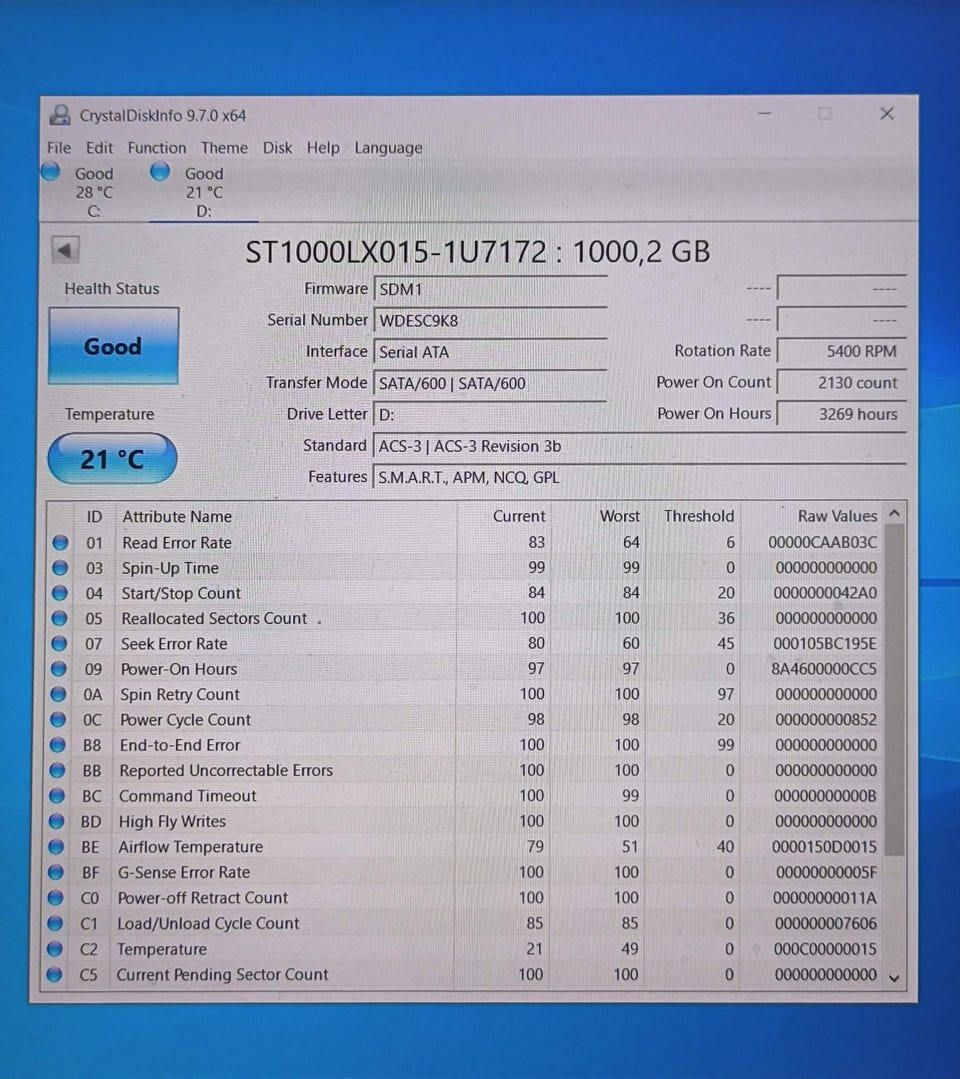Click the status icon of High Fly Writes row

[56, 822]
